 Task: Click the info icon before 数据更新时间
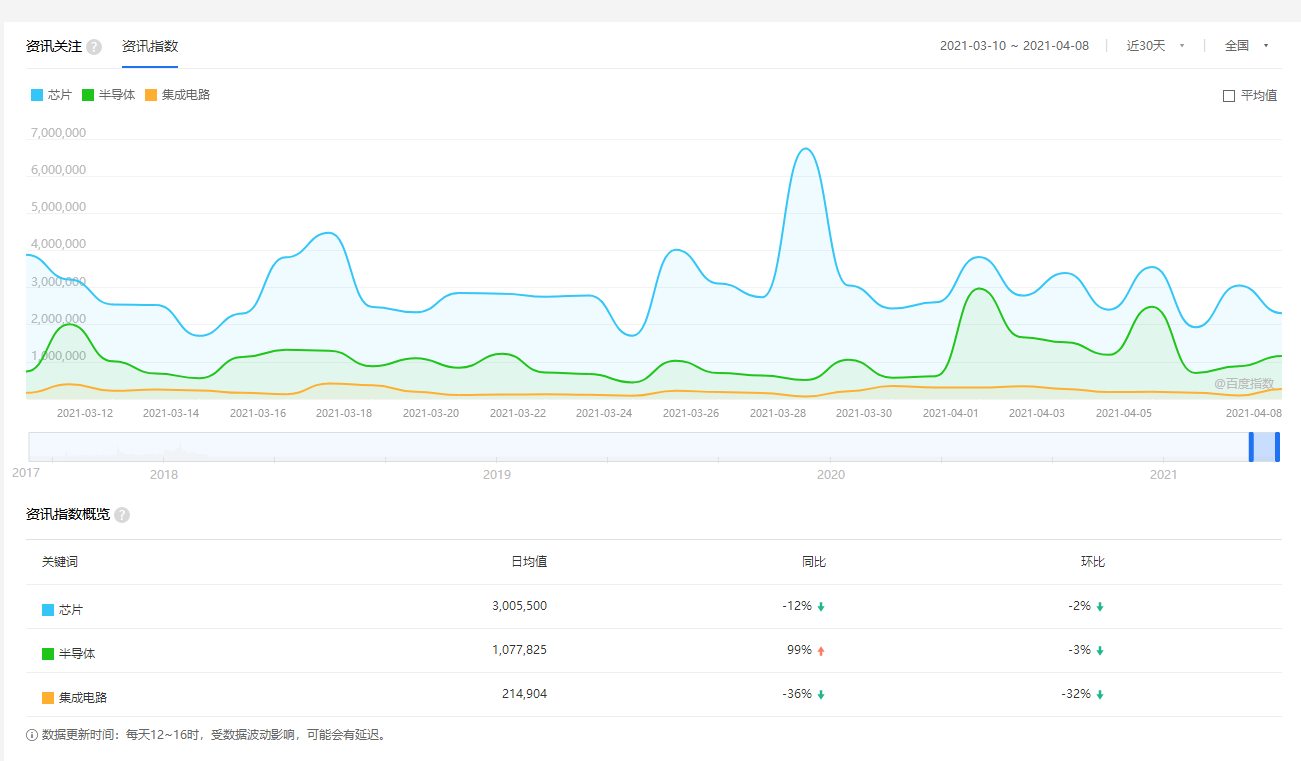(32, 735)
